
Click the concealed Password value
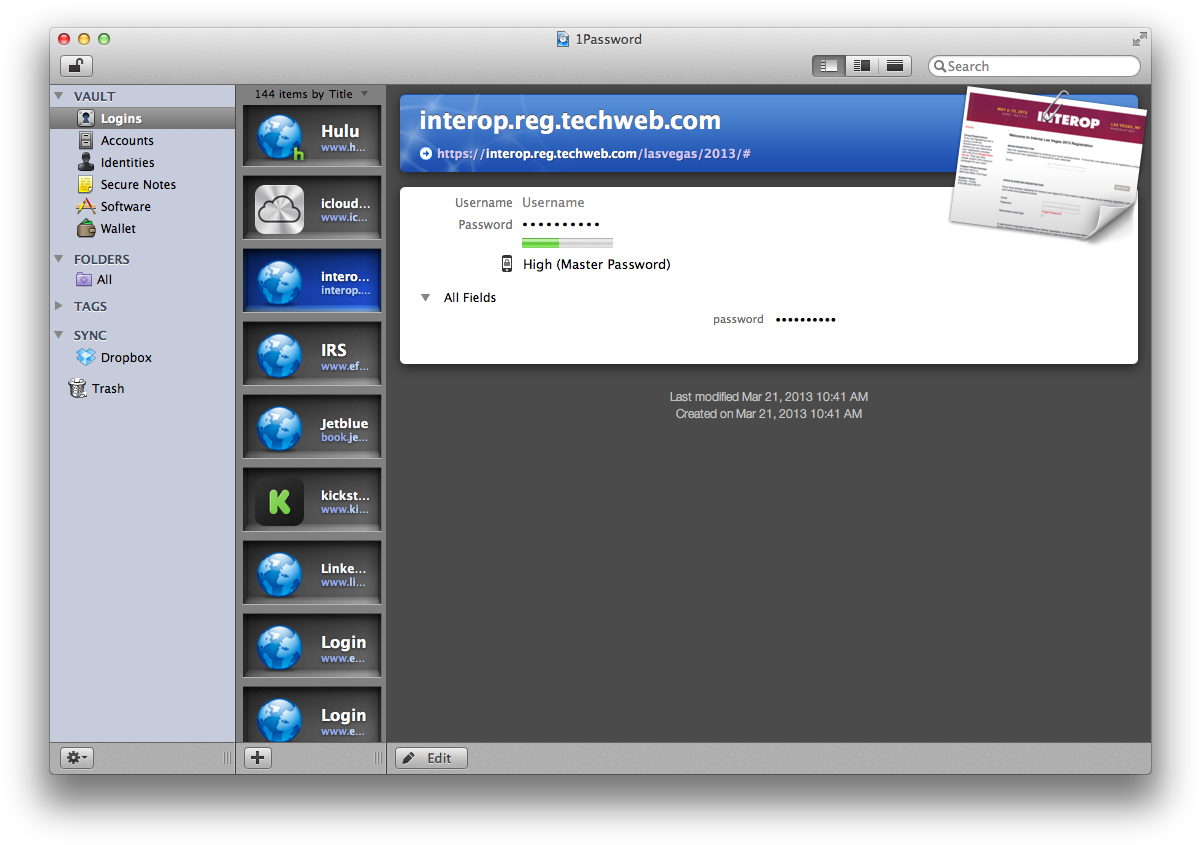[x=561, y=225]
